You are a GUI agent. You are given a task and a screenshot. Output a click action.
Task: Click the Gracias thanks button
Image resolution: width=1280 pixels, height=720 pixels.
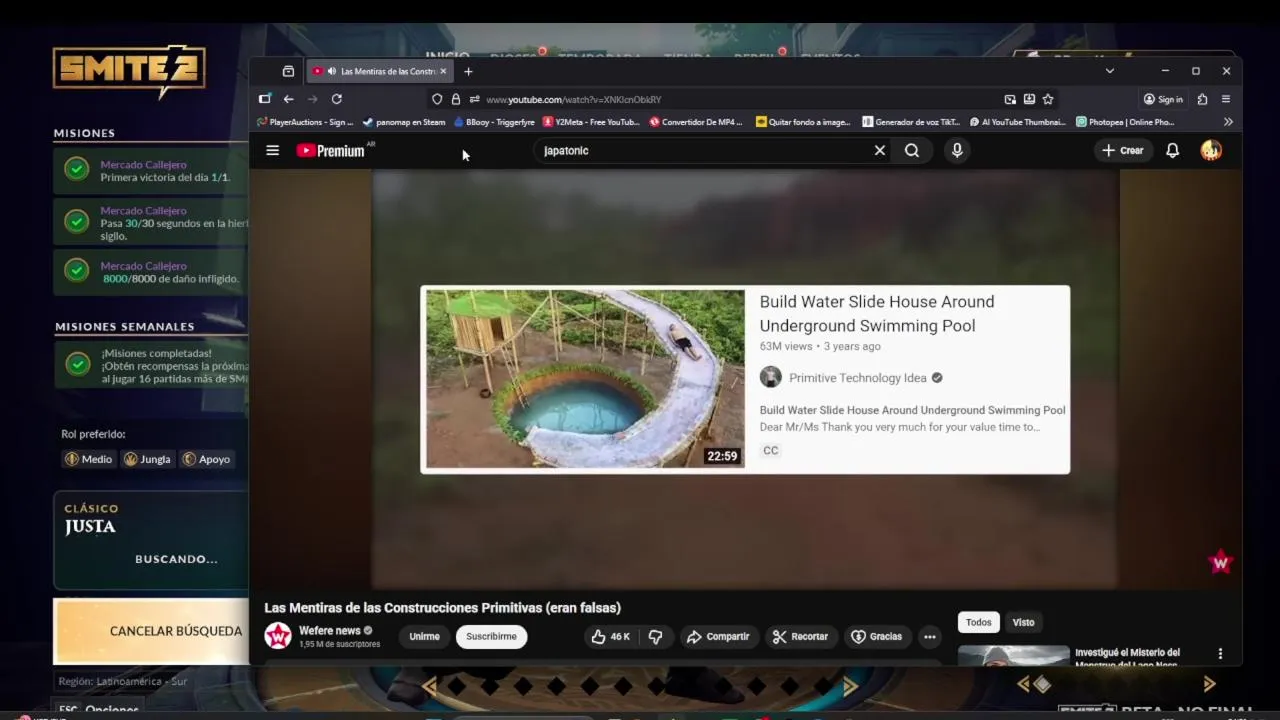(876, 637)
